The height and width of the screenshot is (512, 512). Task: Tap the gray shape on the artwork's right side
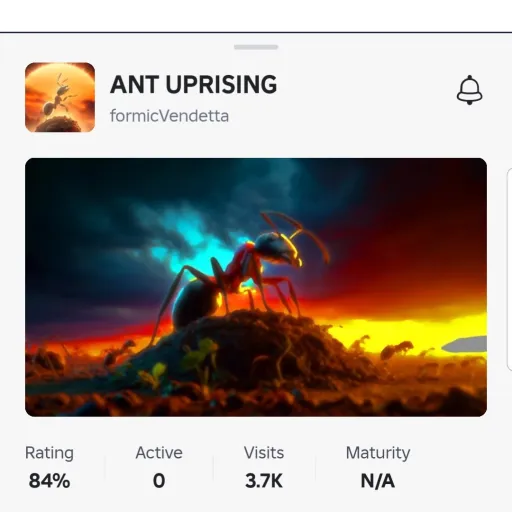tap(464, 344)
